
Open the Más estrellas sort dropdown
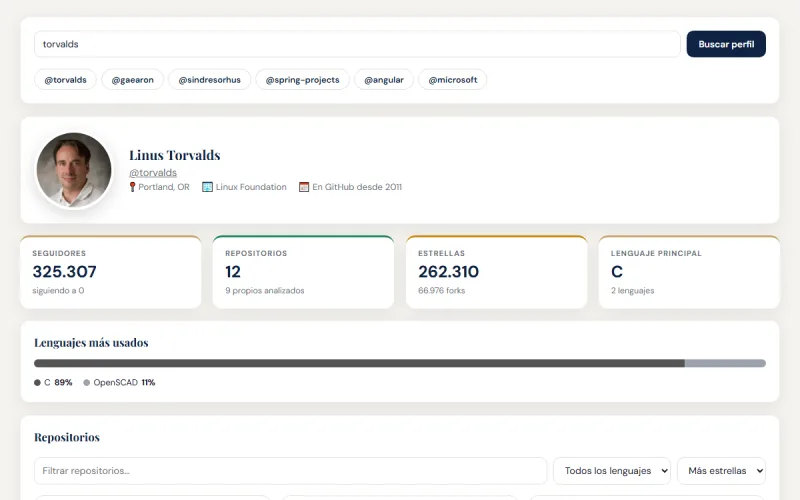point(721,470)
